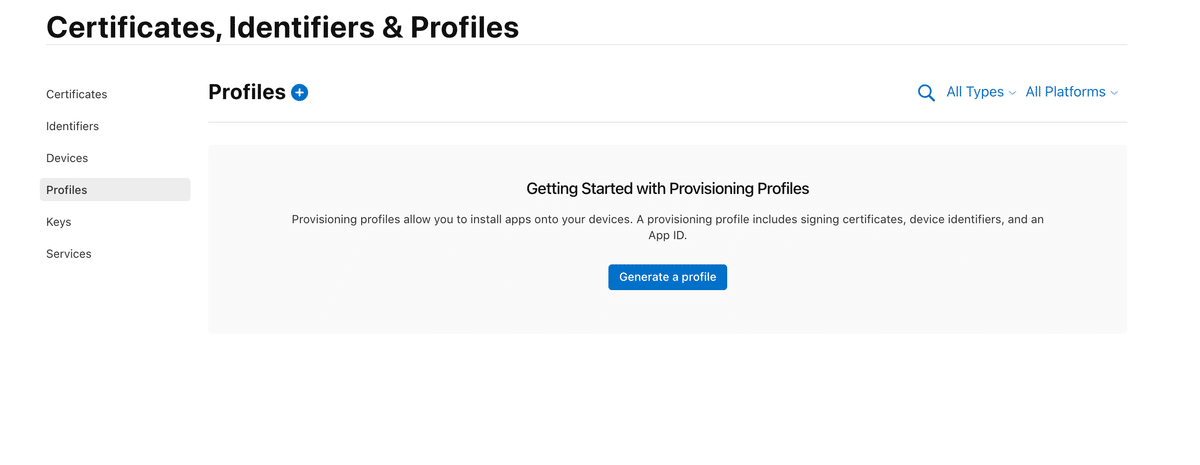Click the blue plus icon beside Profiles
Viewport: 1200px width, 465px height.
point(299,92)
